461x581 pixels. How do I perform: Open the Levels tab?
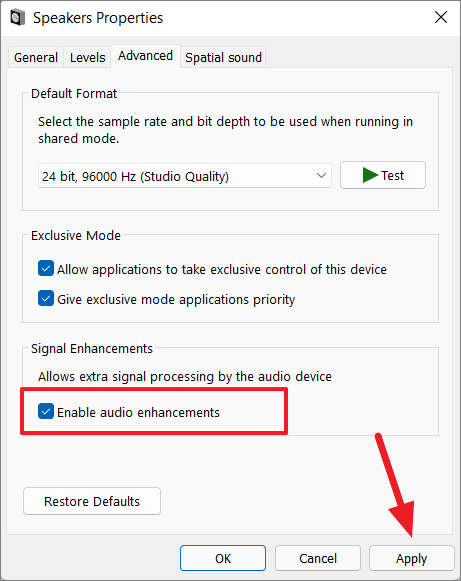87,57
